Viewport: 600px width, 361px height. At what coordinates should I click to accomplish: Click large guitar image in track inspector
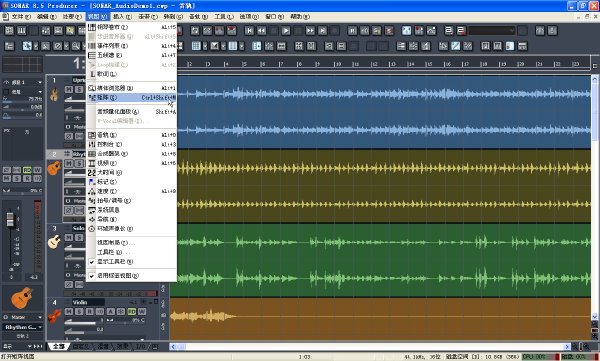[x=22, y=298]
